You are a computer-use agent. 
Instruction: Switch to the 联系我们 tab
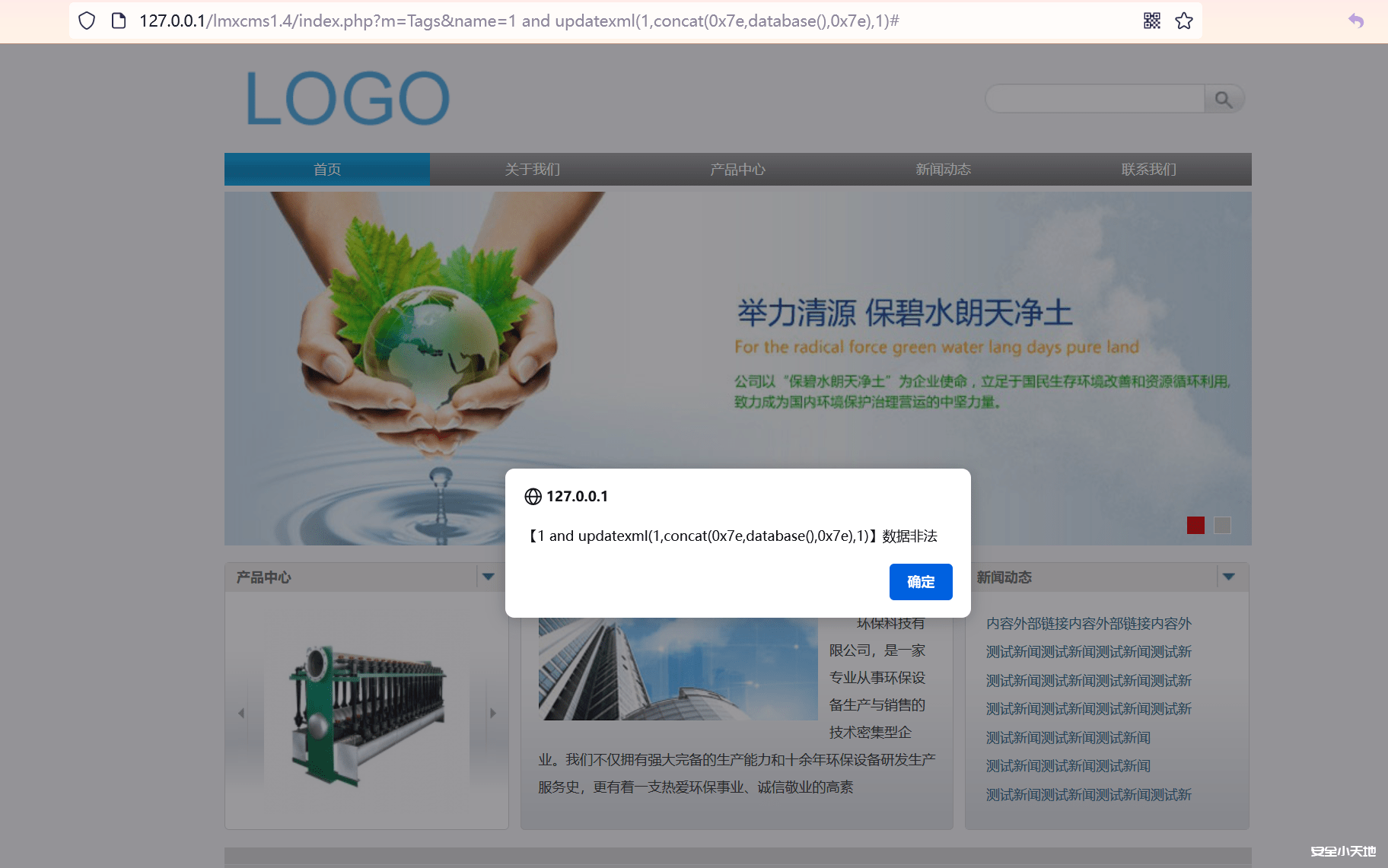(1148, 169)
